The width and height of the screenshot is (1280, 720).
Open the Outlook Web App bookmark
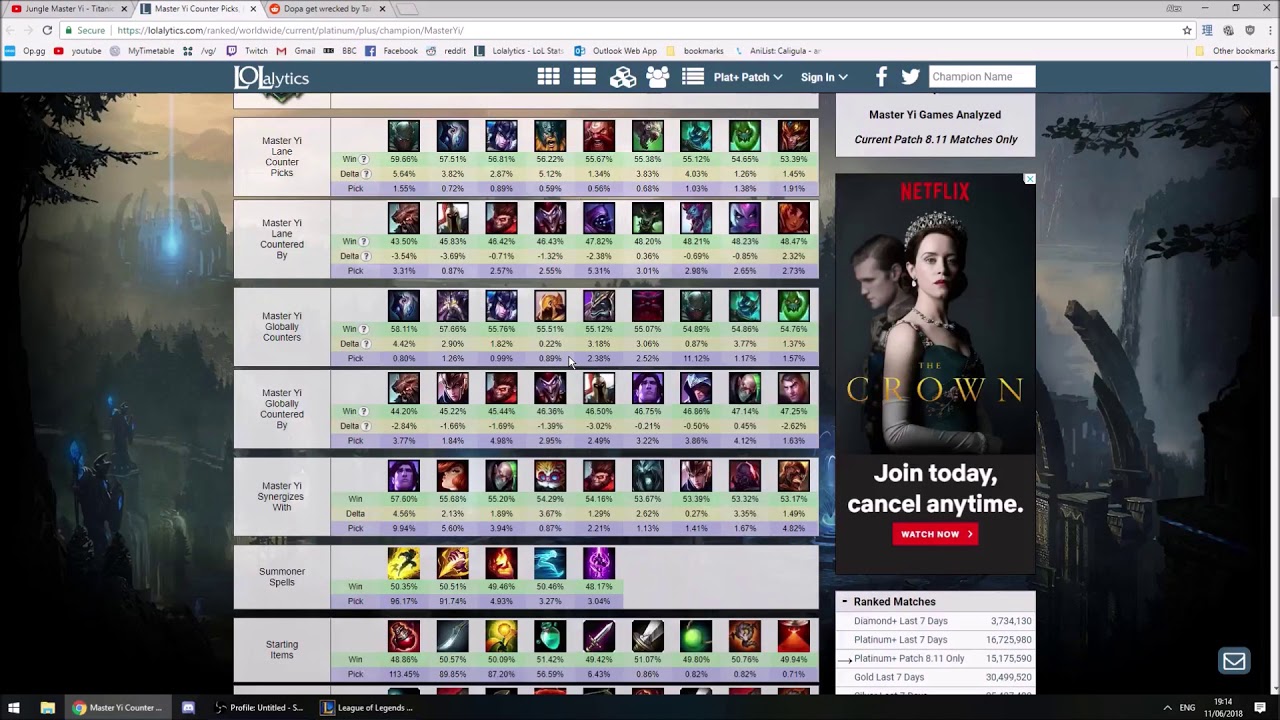coord(615,51)
